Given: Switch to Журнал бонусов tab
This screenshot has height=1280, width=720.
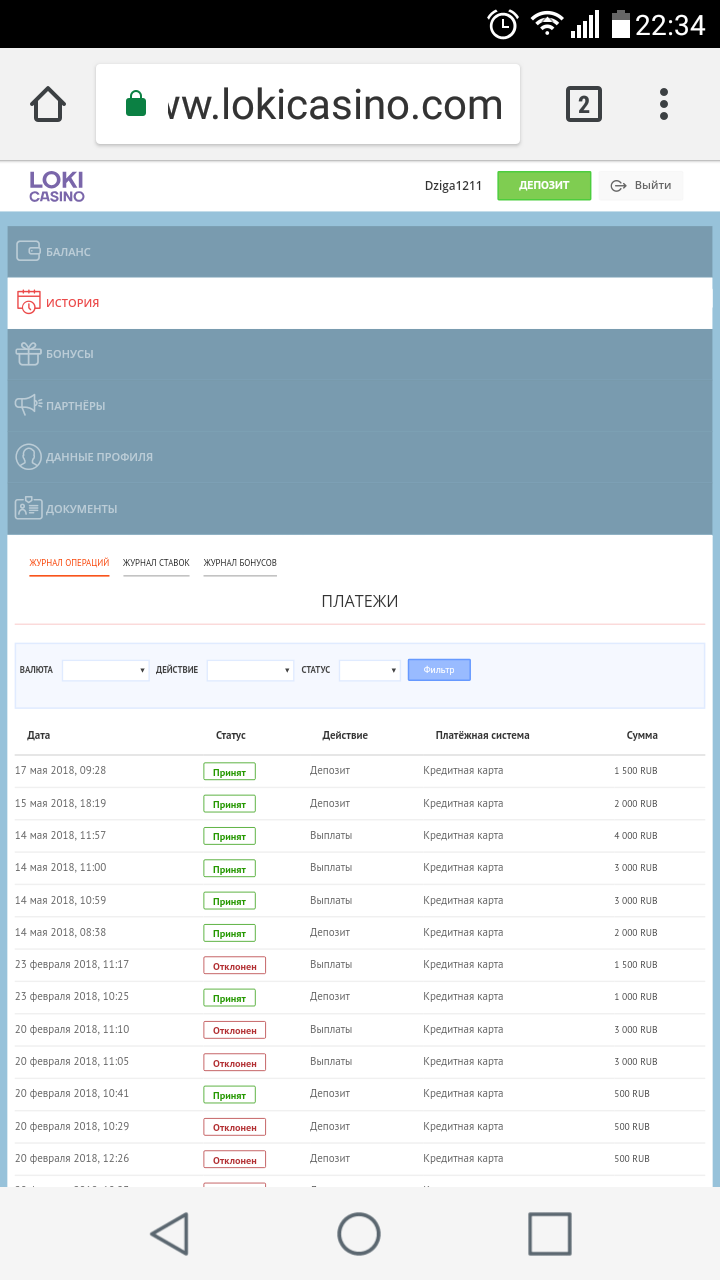Looking at the screenshot, I should click(x=240, y=563).
